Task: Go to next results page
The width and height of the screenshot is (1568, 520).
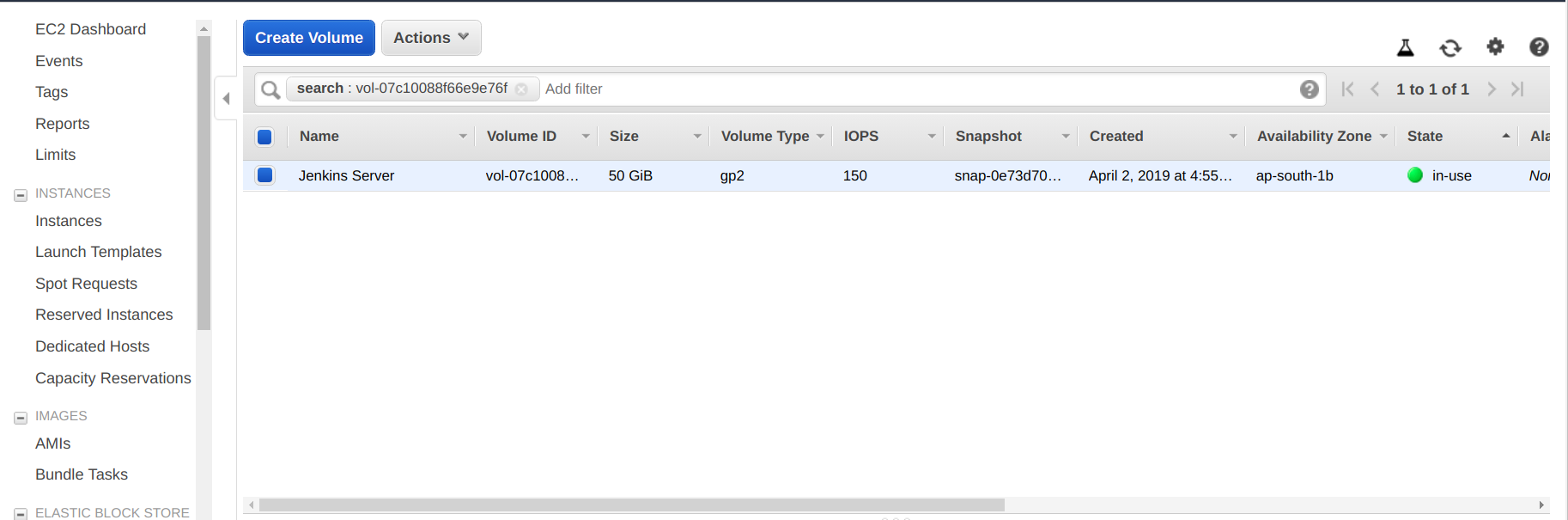Action: point(1492,89)
